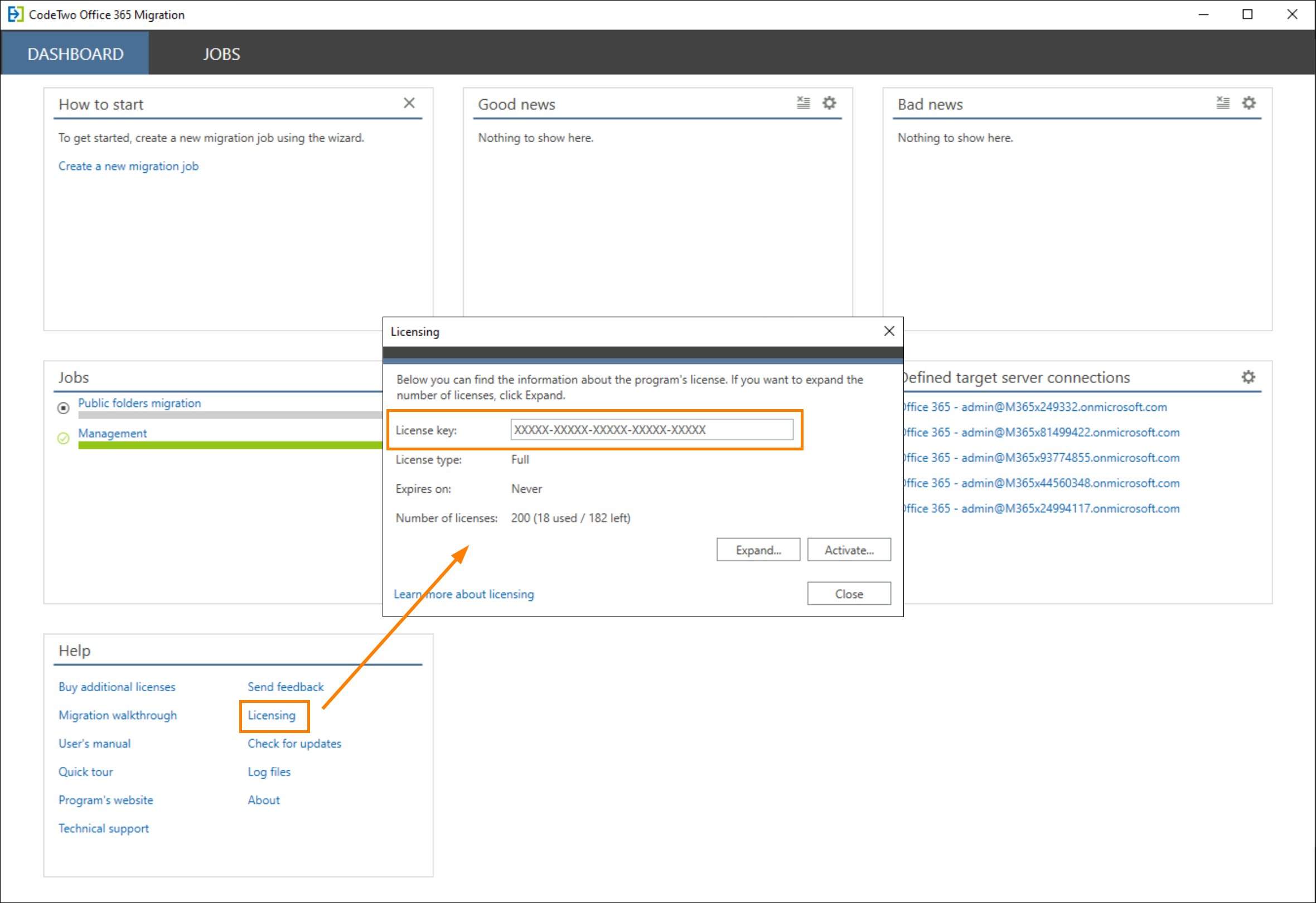Open the Public folders migration job
The image size is (1316, 903).
tap(139, 403)
